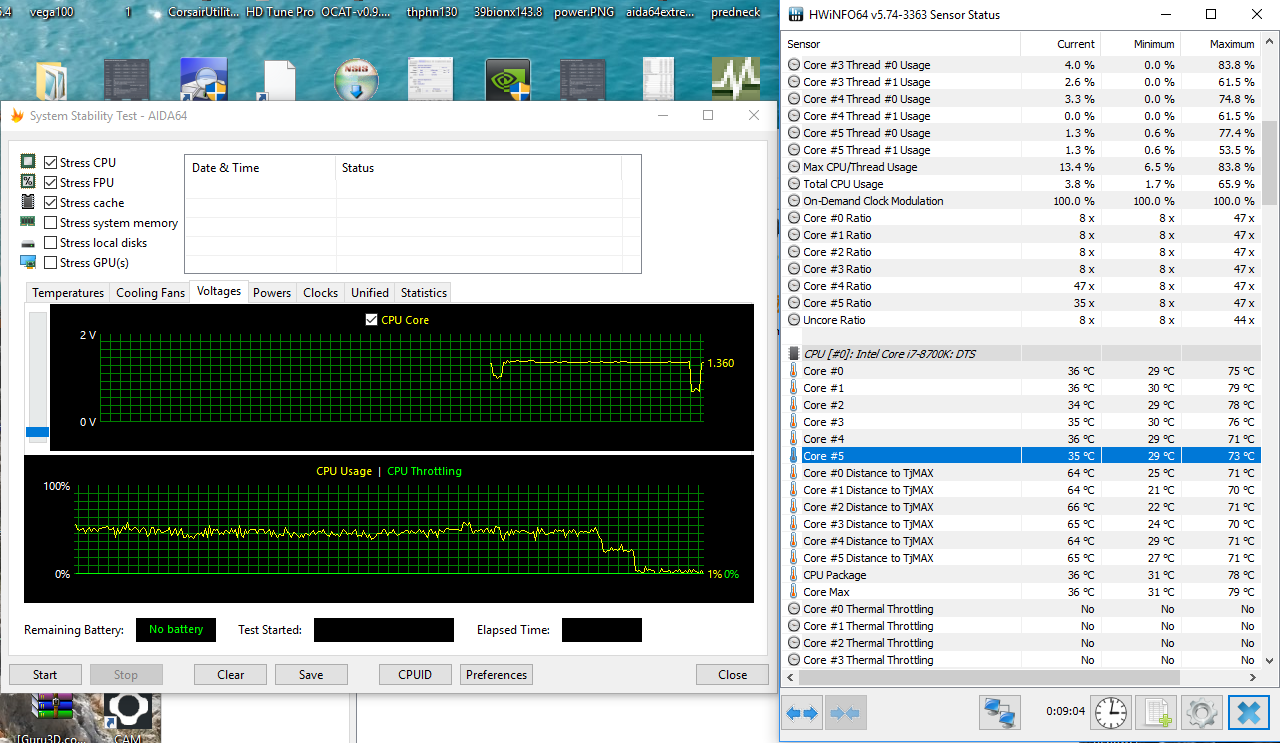This screenshot has width=1280, height=743.
Task: Open the Powers tab
Action: click(272, 293)
